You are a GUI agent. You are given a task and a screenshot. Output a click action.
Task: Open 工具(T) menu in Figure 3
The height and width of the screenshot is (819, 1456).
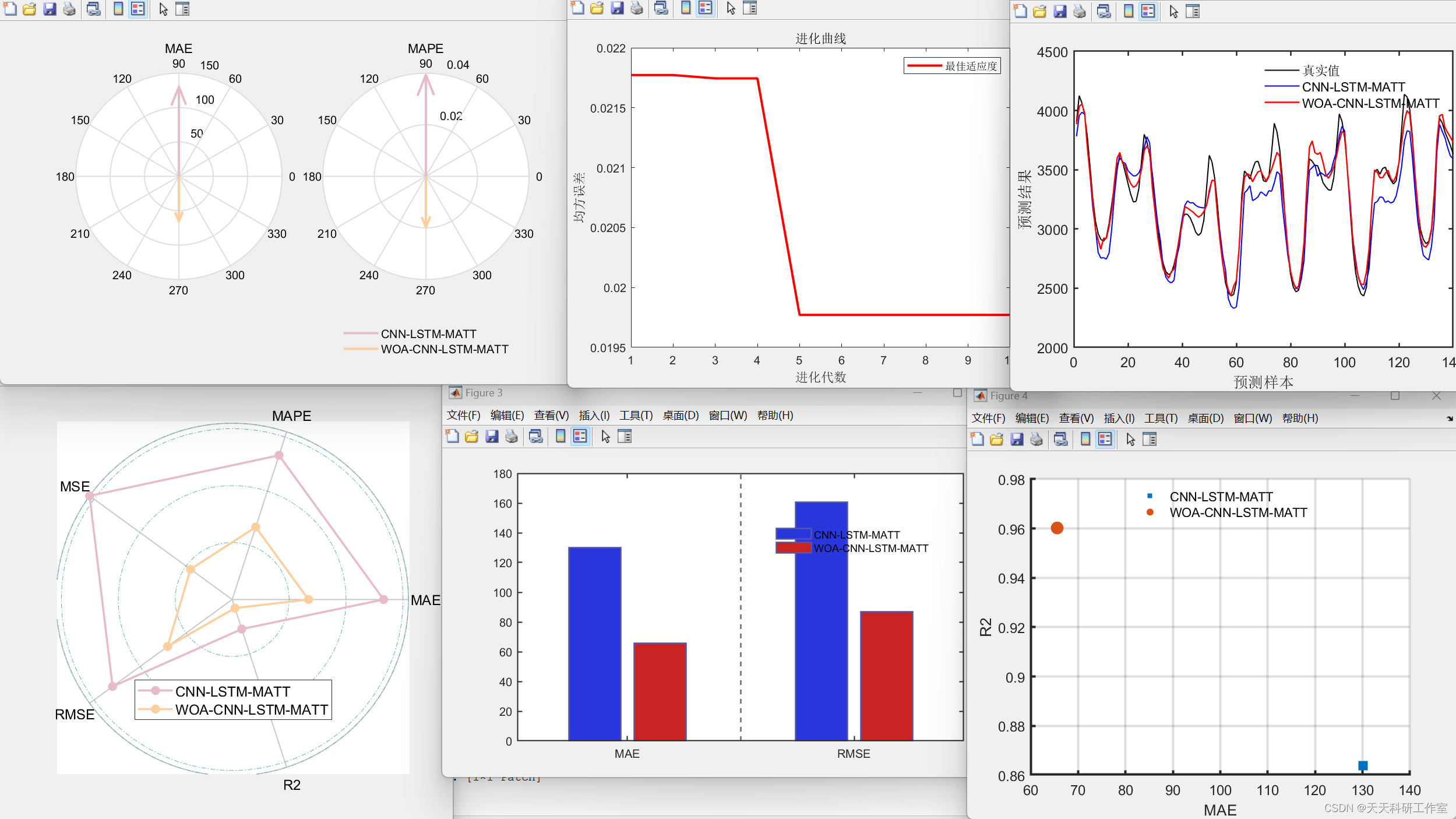[x=636, y=415]
